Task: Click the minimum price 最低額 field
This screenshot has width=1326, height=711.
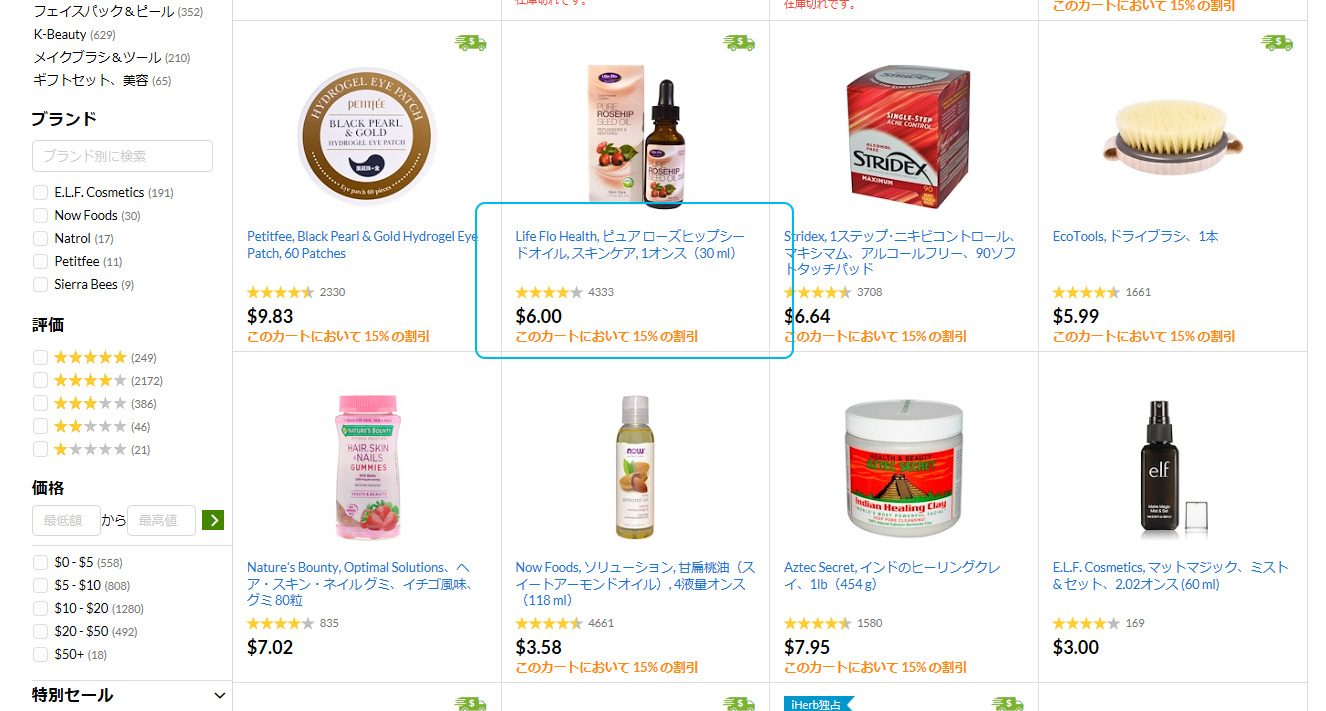Action: click(x=66, y=520)
